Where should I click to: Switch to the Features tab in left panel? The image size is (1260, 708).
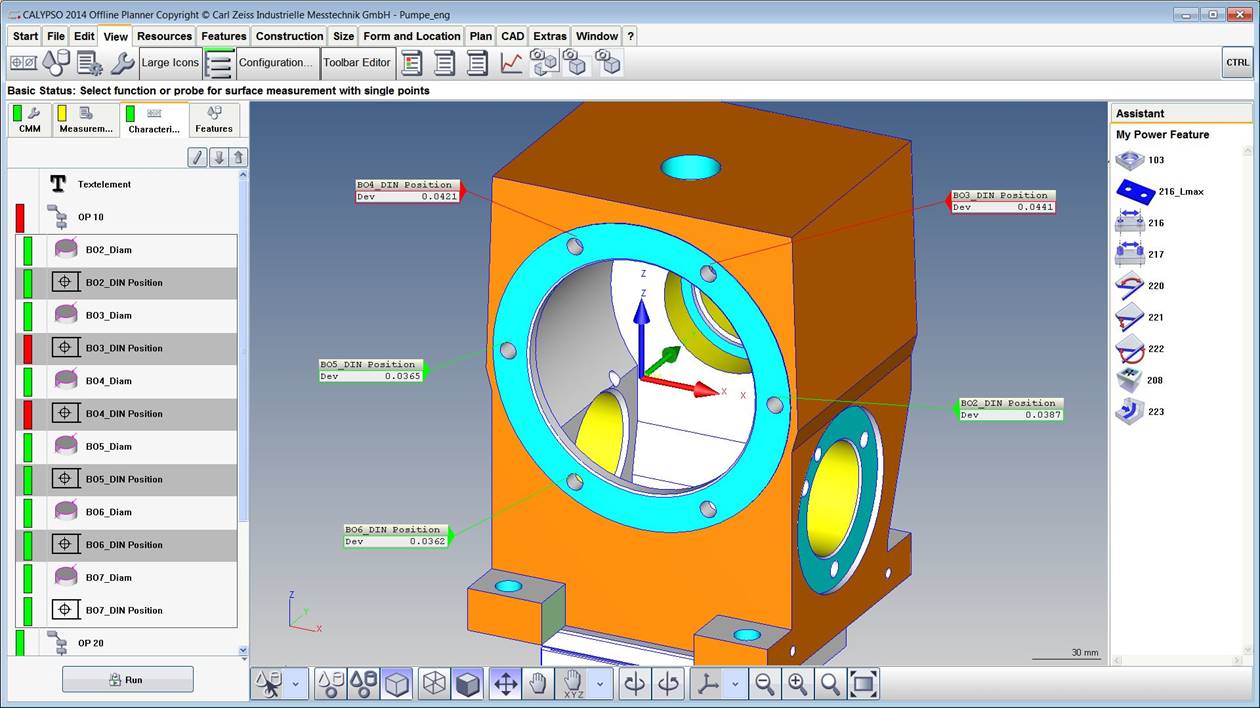click(x=214, y=120)
